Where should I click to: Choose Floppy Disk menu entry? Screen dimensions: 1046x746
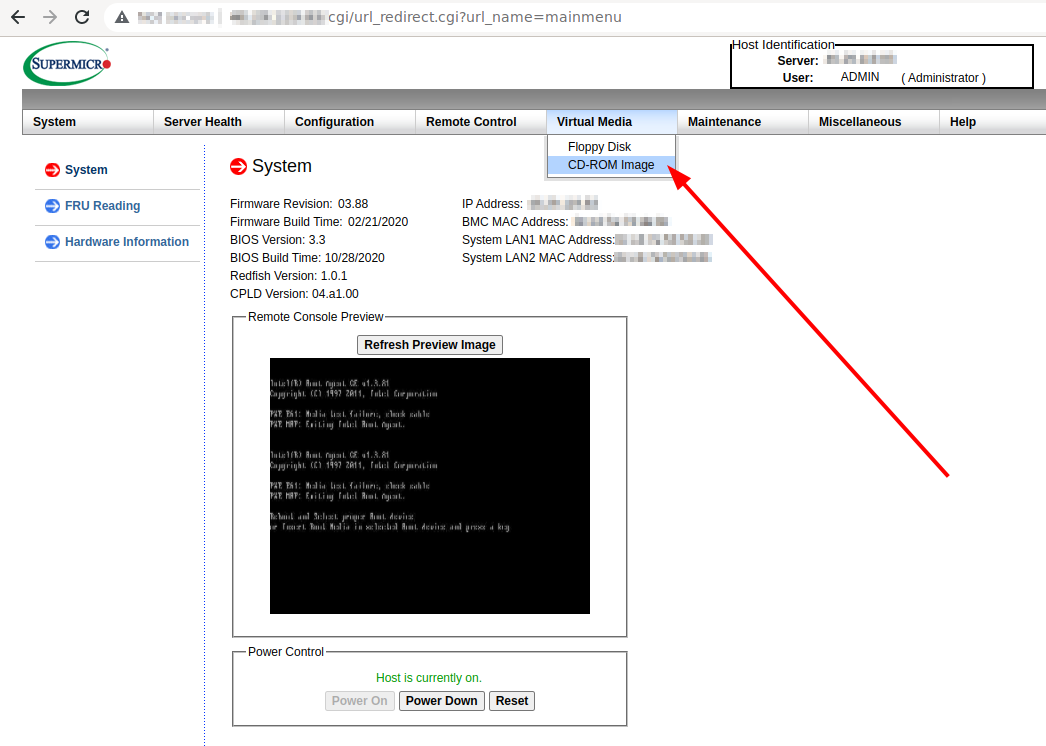coord(599,147)
